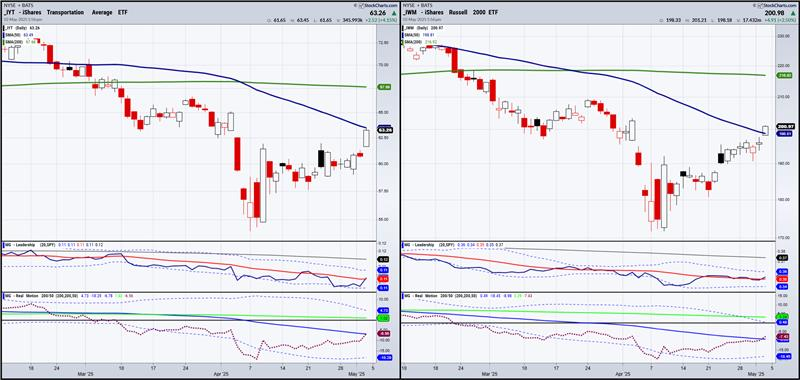Click the 63.26 last price in IYT header
This screenshot has width=800, height=380.
(377, 12)
